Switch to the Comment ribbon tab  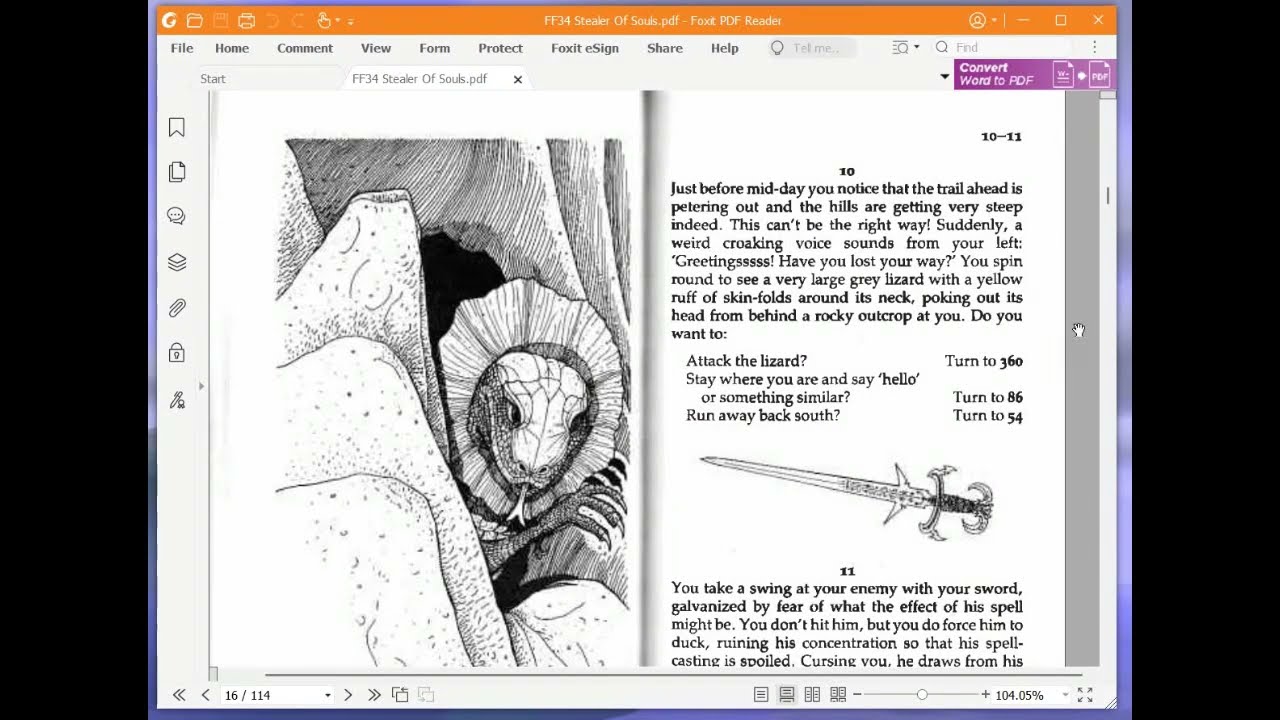305,48
